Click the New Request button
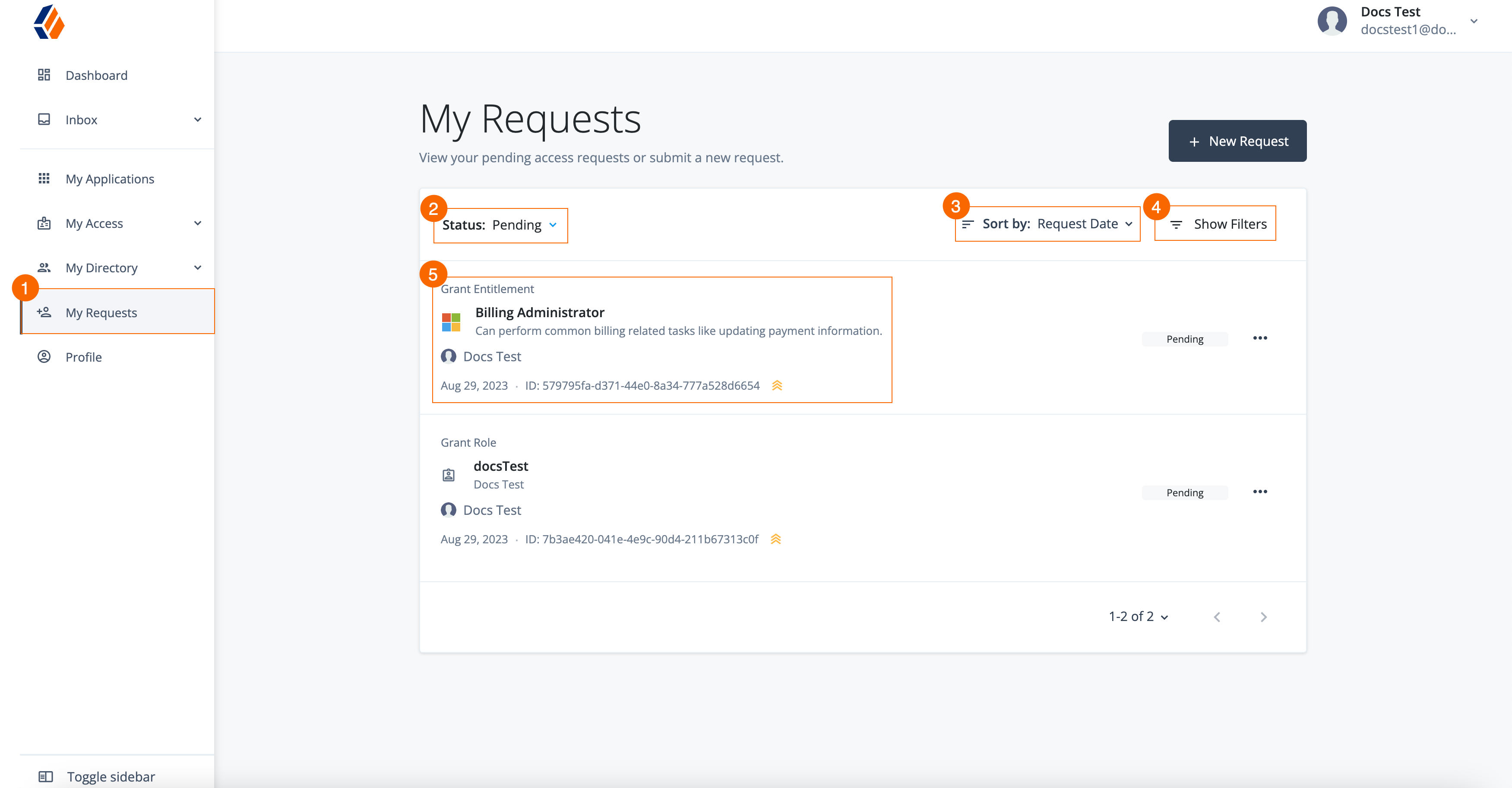The height and width of the screenshot is (788, 1512). pyautogui.click(x=1237, y=141)
